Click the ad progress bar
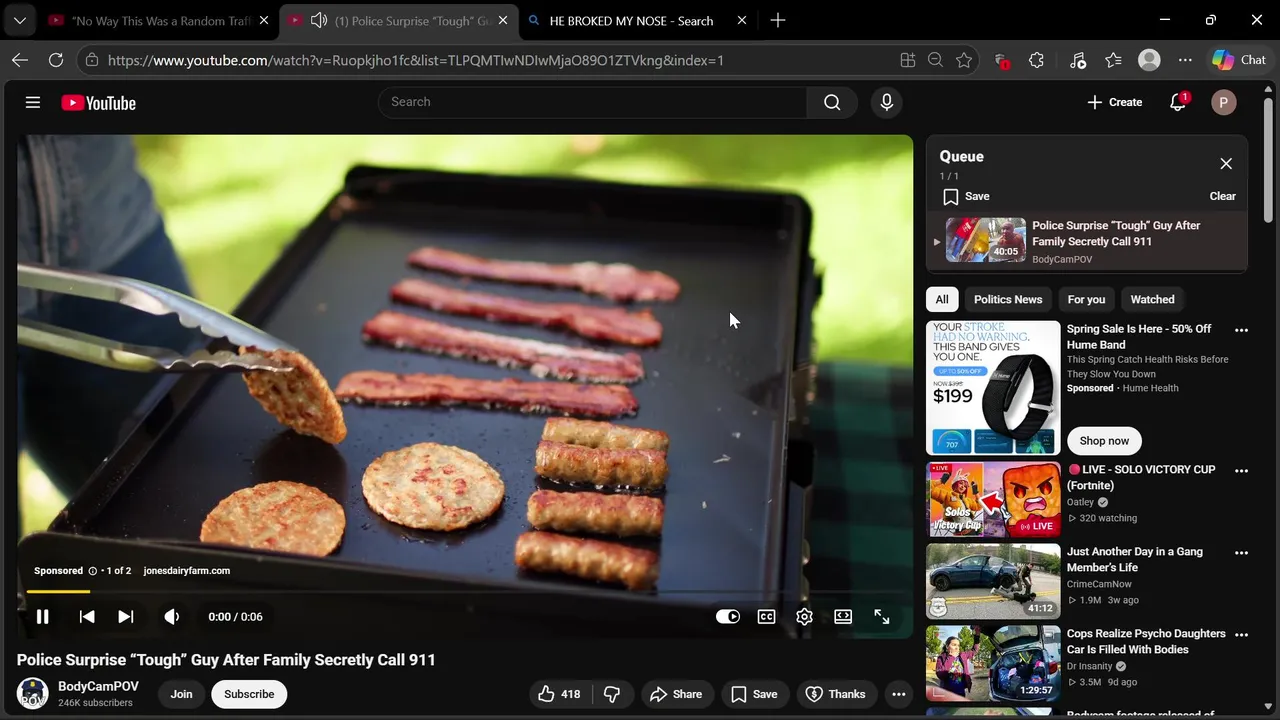1280x720 pixels. (x=465, y=592)
